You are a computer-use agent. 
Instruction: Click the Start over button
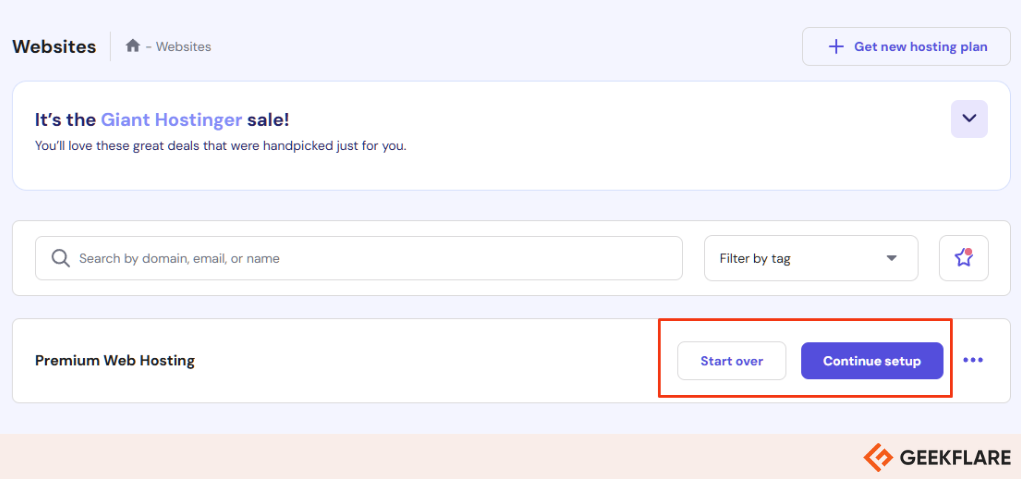[731, 361]
